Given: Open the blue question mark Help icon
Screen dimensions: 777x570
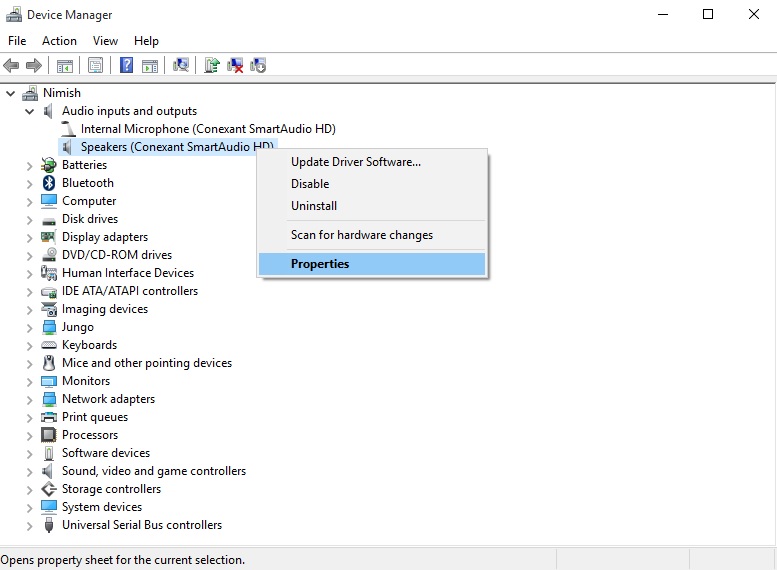Looking at the screenshot, I should [126, 65].
